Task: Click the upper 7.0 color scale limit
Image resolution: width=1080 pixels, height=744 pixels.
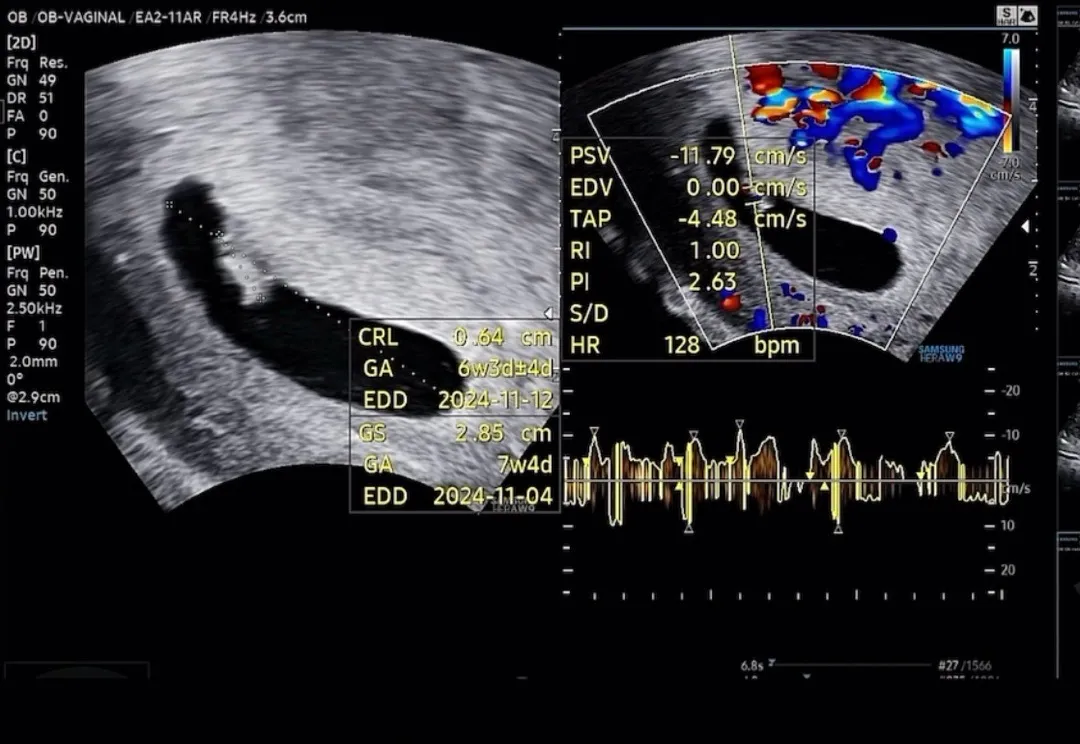Action: [x=1010, y=39]
